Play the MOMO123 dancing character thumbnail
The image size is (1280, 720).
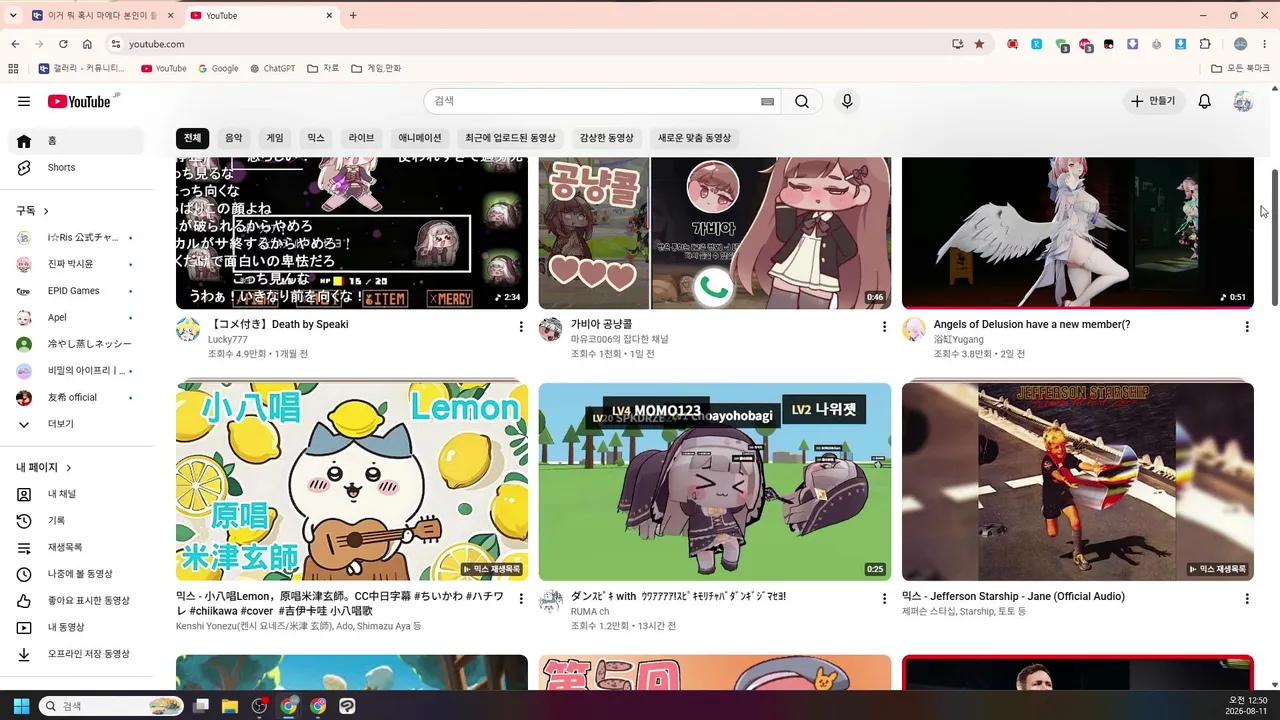[x=715, y=482]
